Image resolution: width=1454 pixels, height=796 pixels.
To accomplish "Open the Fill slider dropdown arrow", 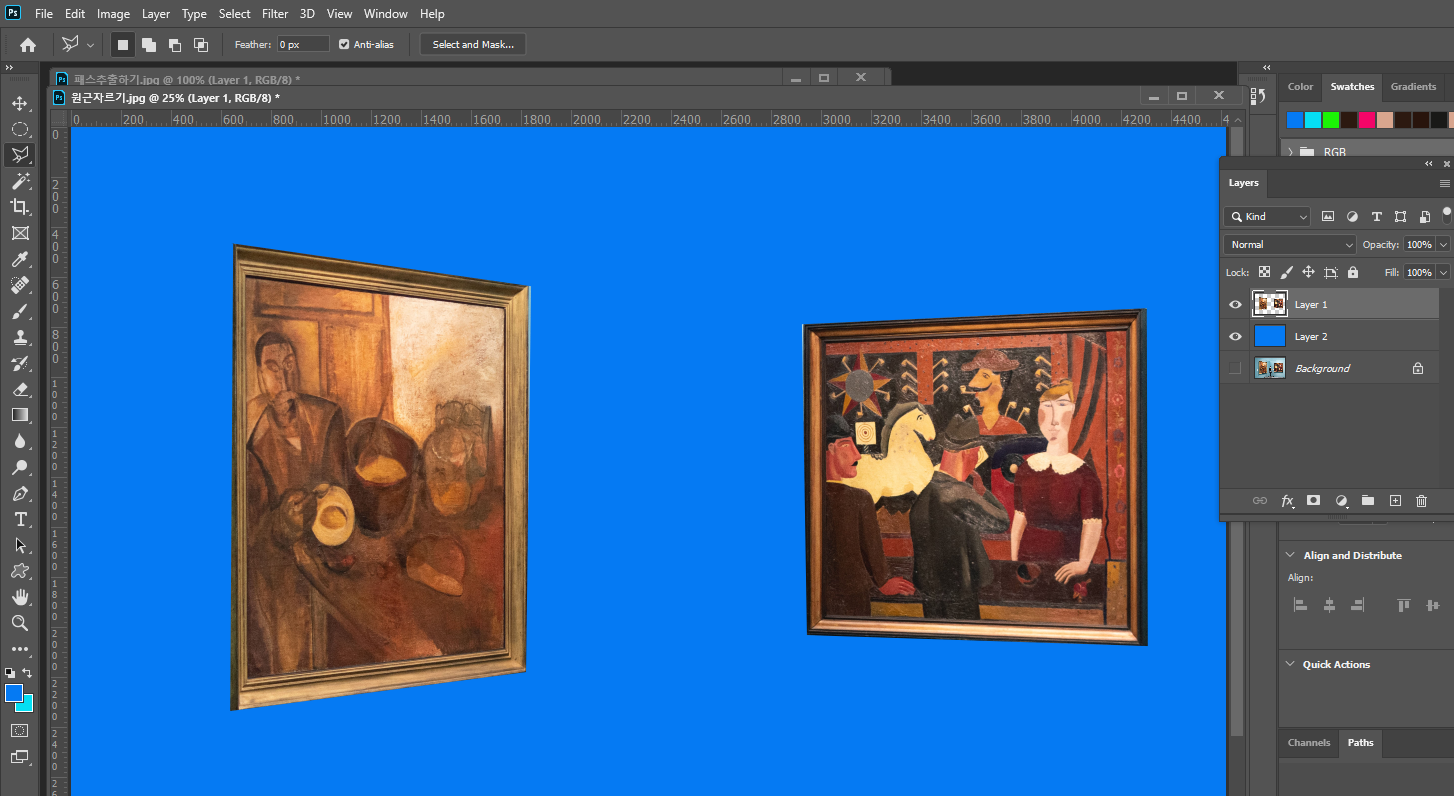I will (1443, 272).
